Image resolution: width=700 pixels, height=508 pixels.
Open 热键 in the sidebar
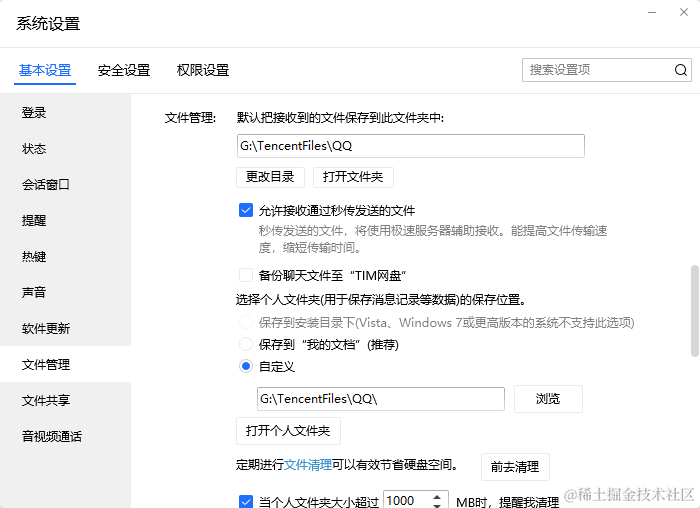34,257
